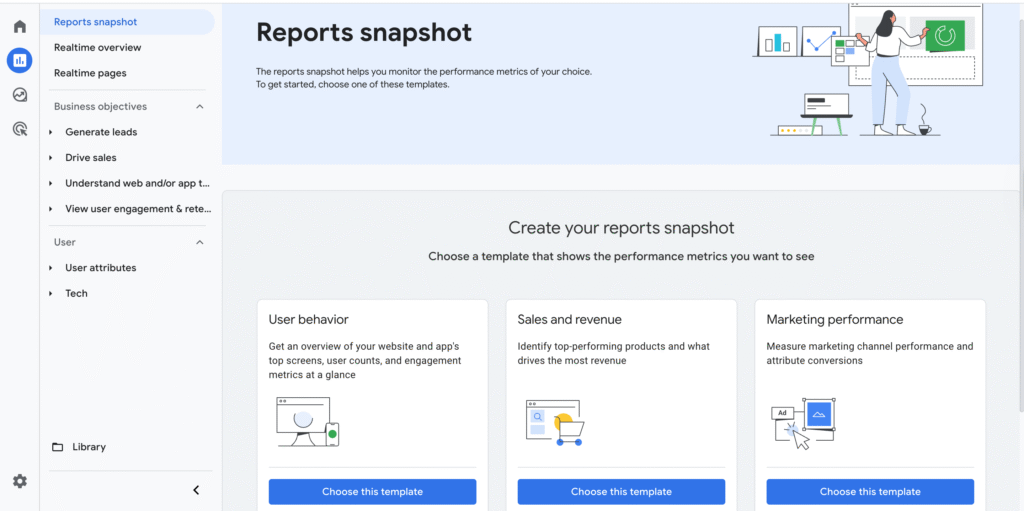1024x511 pixels.
Task: Click the User behavior card title
Action: (x=309, y=320)
